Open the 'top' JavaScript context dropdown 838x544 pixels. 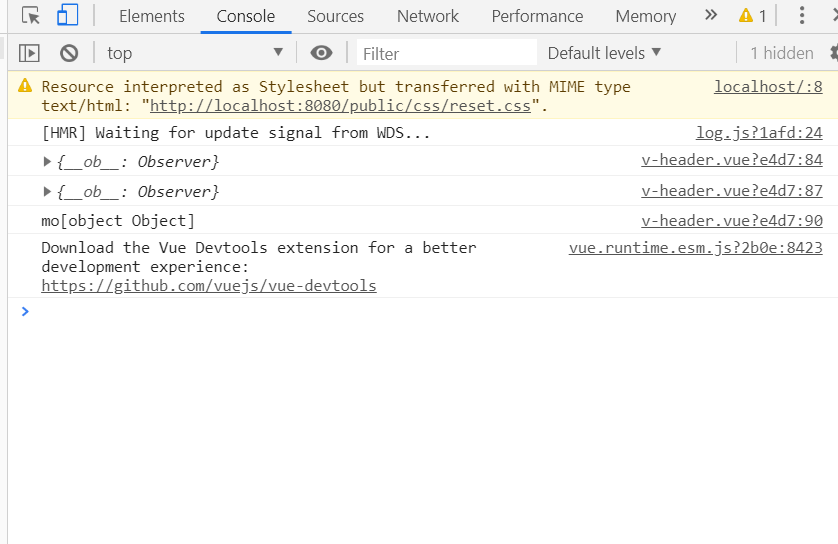(x=195, y=53)
